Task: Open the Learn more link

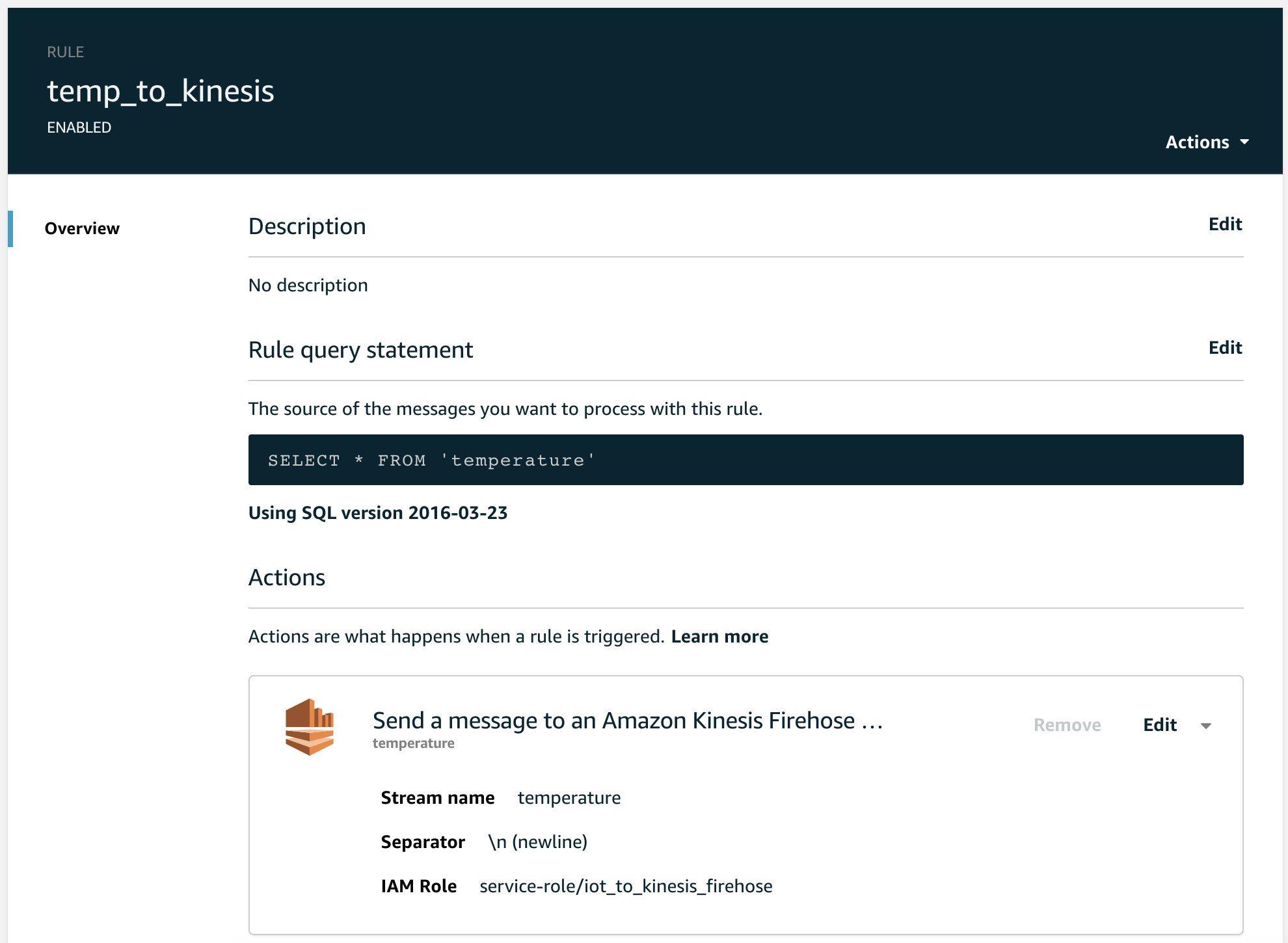Action: (x=719, y=636)
